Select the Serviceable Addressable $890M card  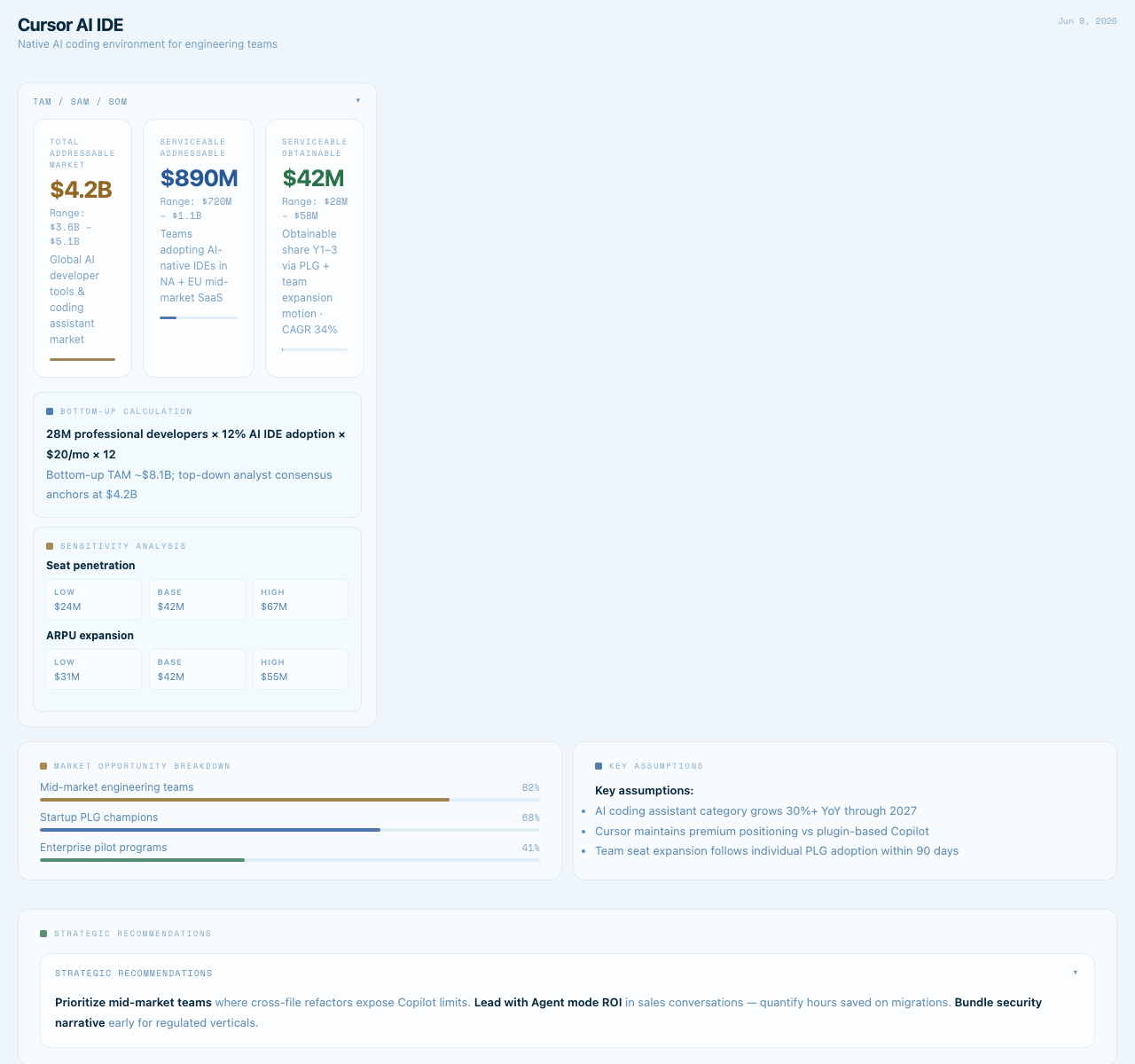coord(199,248)
